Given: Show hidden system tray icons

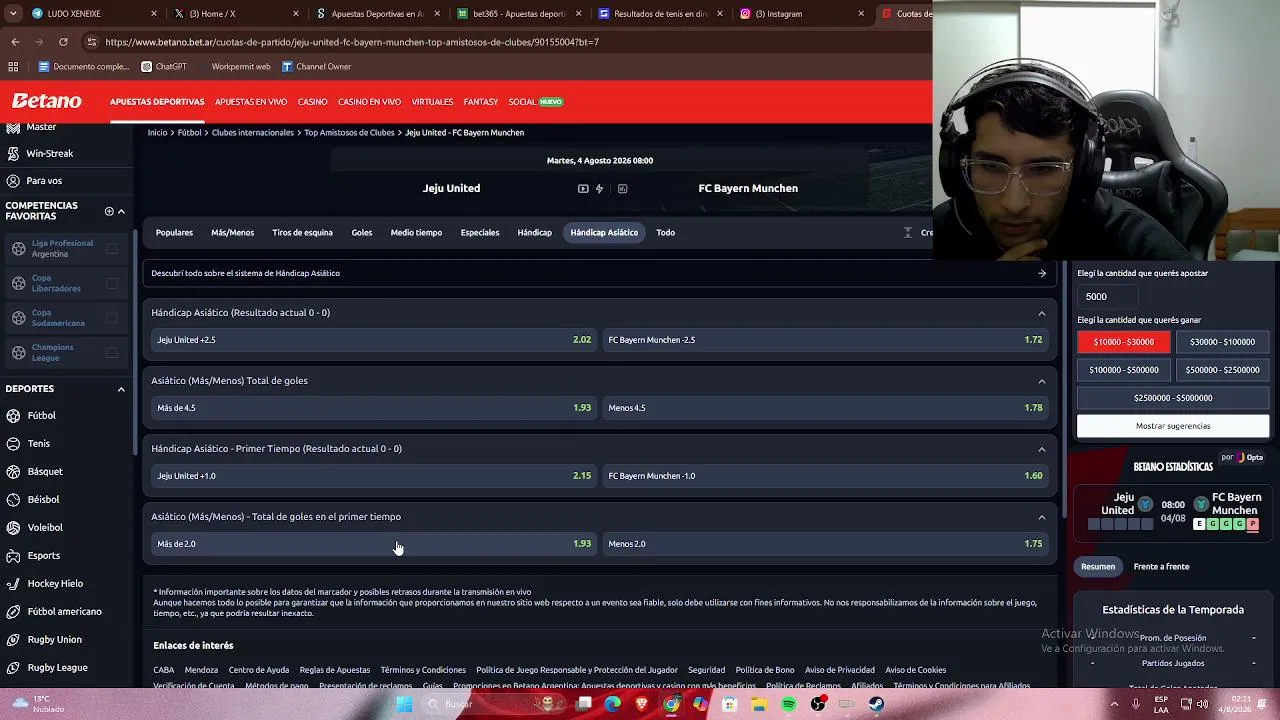Looking at the screenshot, I should coord(1114,704).
